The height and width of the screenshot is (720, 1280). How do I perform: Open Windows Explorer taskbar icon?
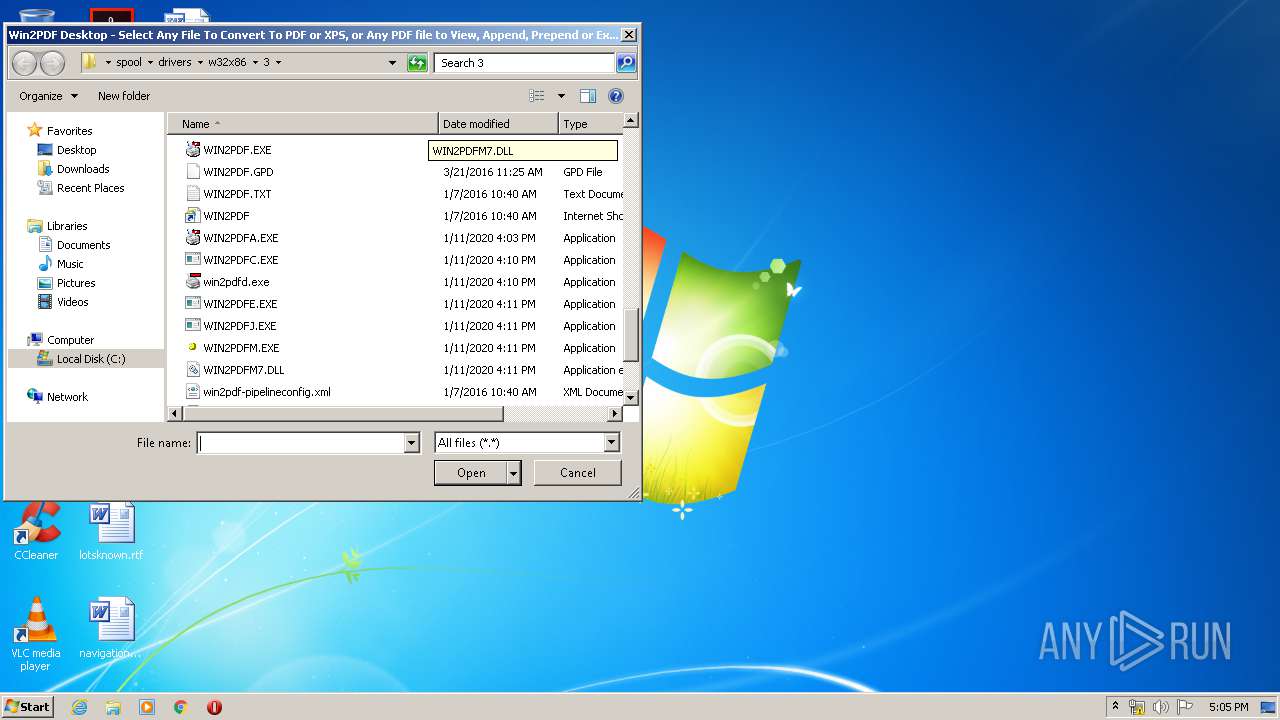pyautogui.click(x=113, y=707)
